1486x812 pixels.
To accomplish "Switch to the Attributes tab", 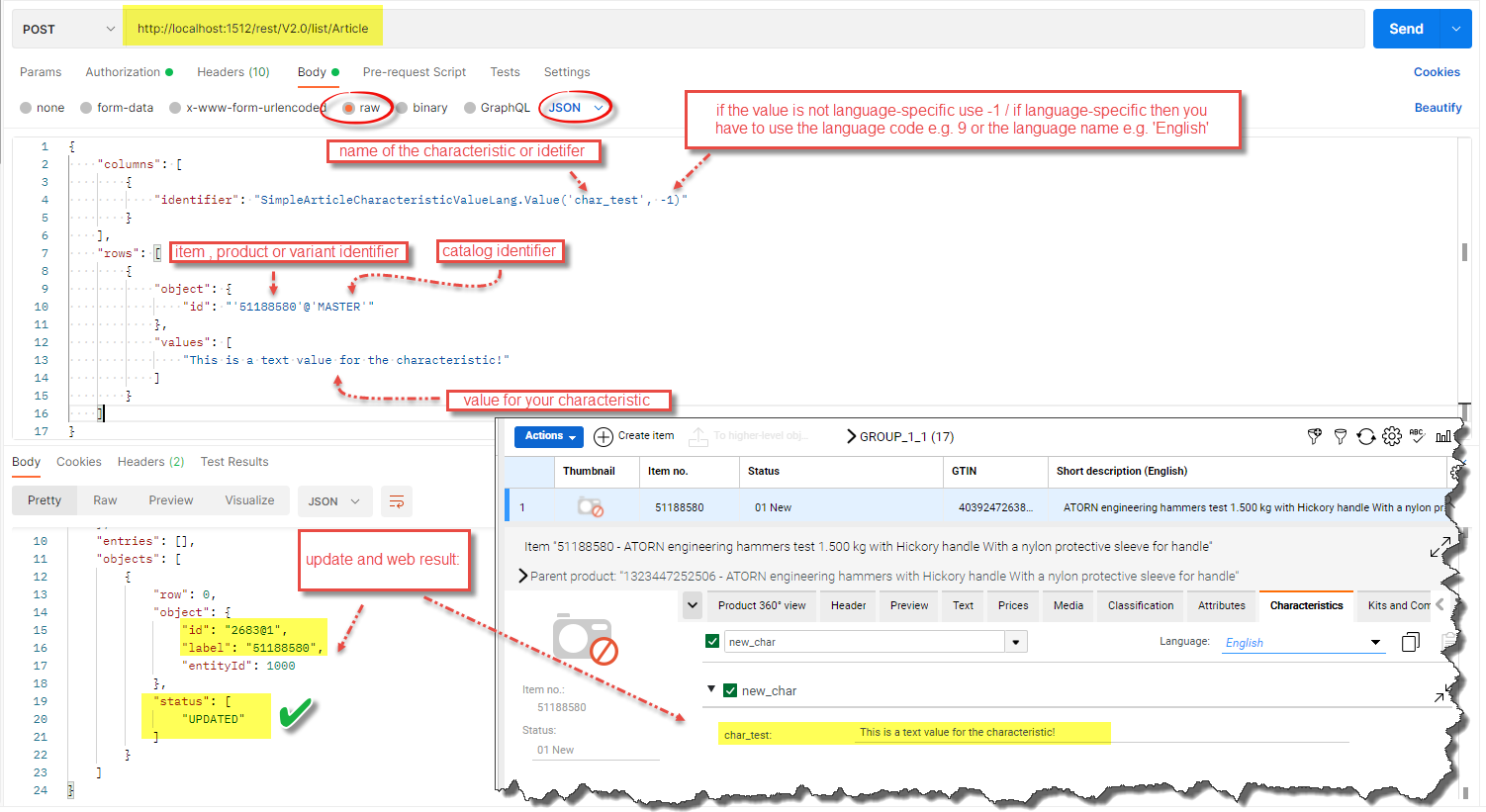I will pyautogui.click(x=1222, y=605).
